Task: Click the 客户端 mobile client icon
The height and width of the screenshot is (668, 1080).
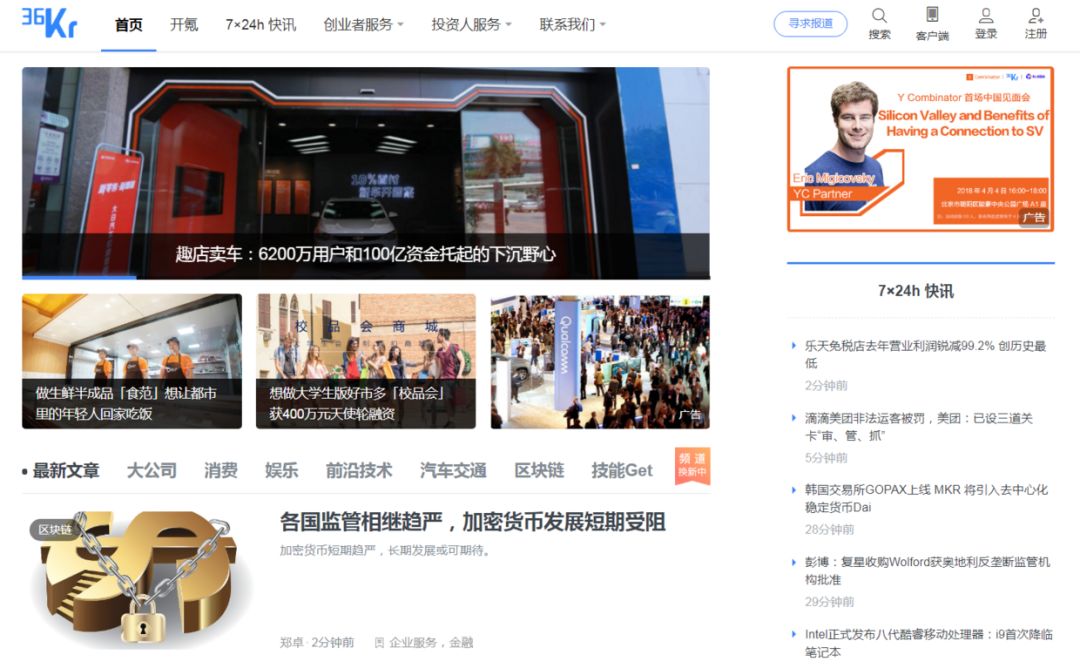Action: pos(932,16)
